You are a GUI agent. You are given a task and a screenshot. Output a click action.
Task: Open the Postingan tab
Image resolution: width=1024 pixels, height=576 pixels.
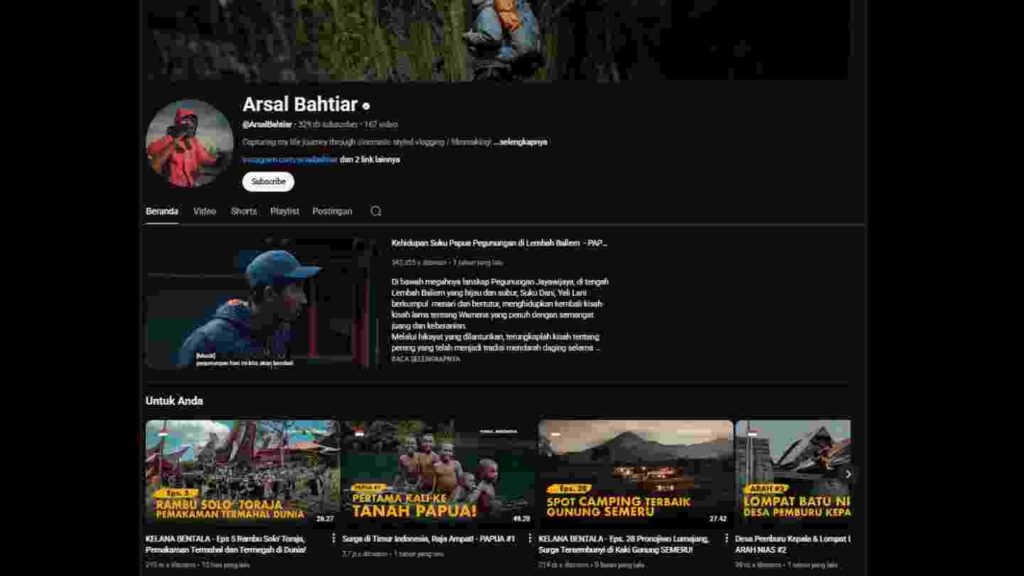(x=330, y=211)
